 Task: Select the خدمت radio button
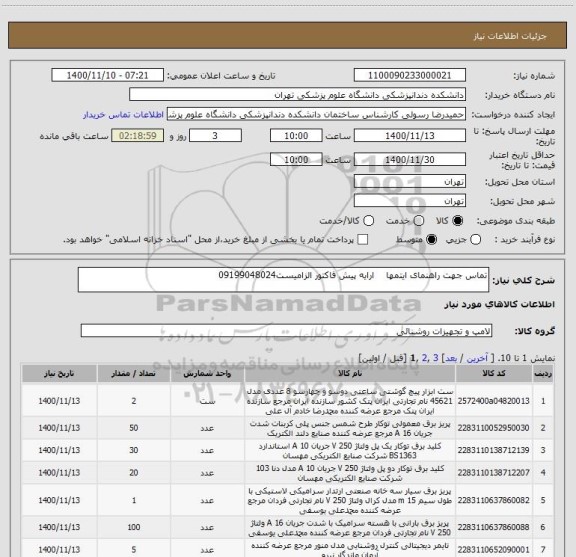coord(418,220)
